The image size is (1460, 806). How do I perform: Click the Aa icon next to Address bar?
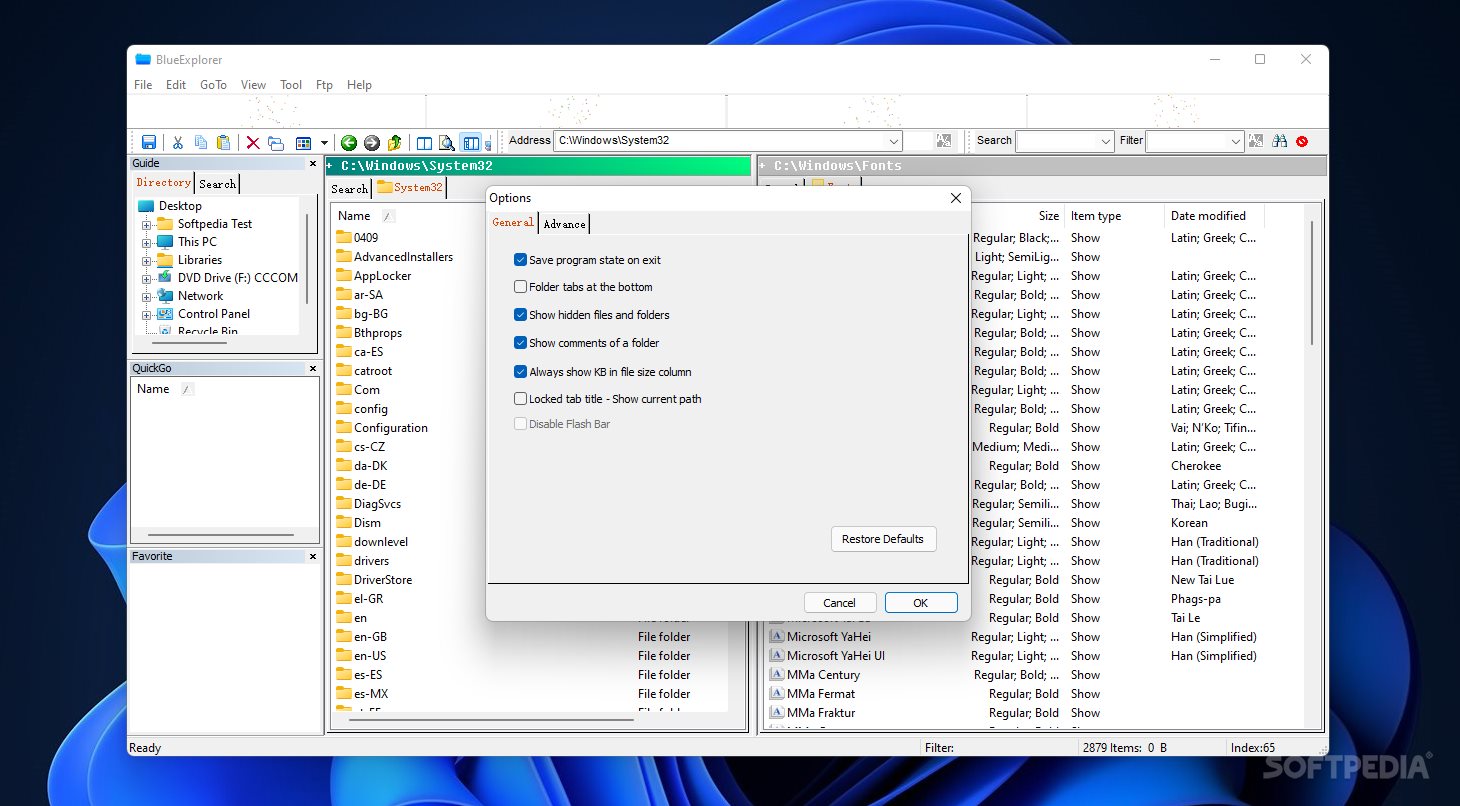pos(944,141)
